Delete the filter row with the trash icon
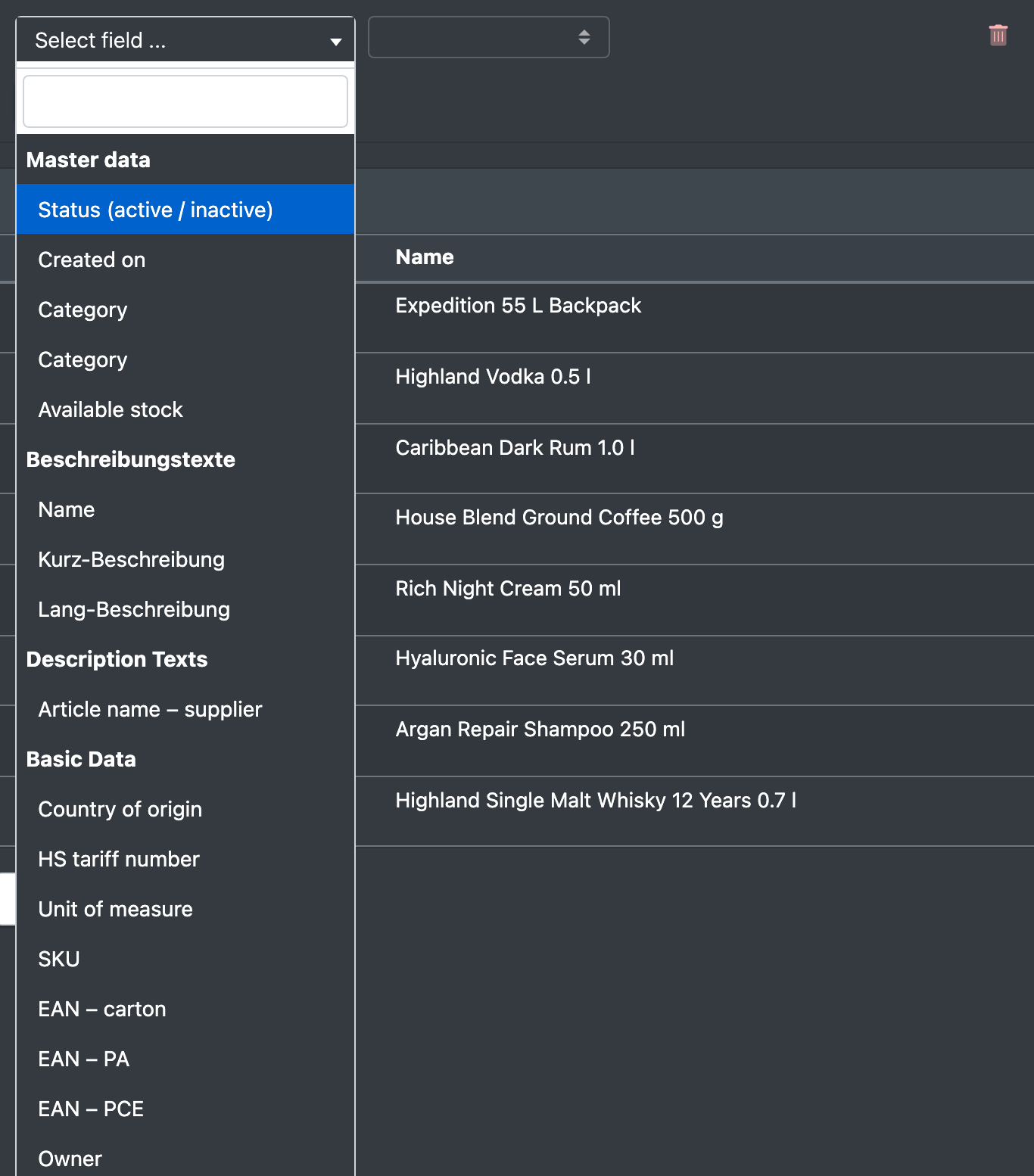This screenshot has width=1034, height=1176. [998, 36]
